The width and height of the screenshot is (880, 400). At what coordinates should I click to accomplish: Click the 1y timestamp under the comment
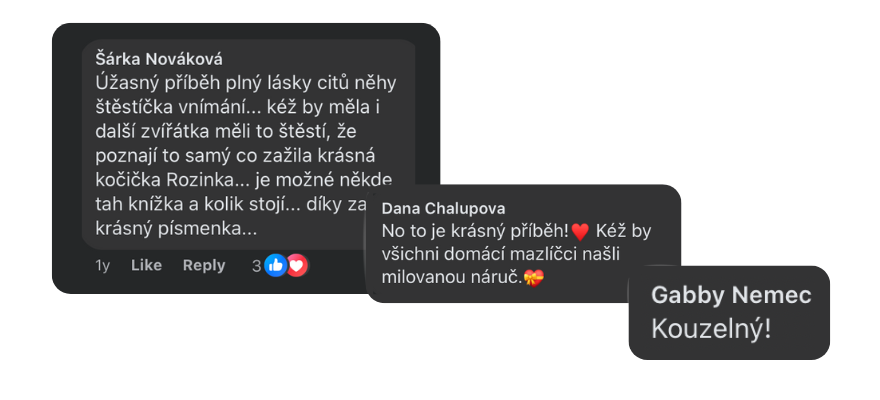103,266
